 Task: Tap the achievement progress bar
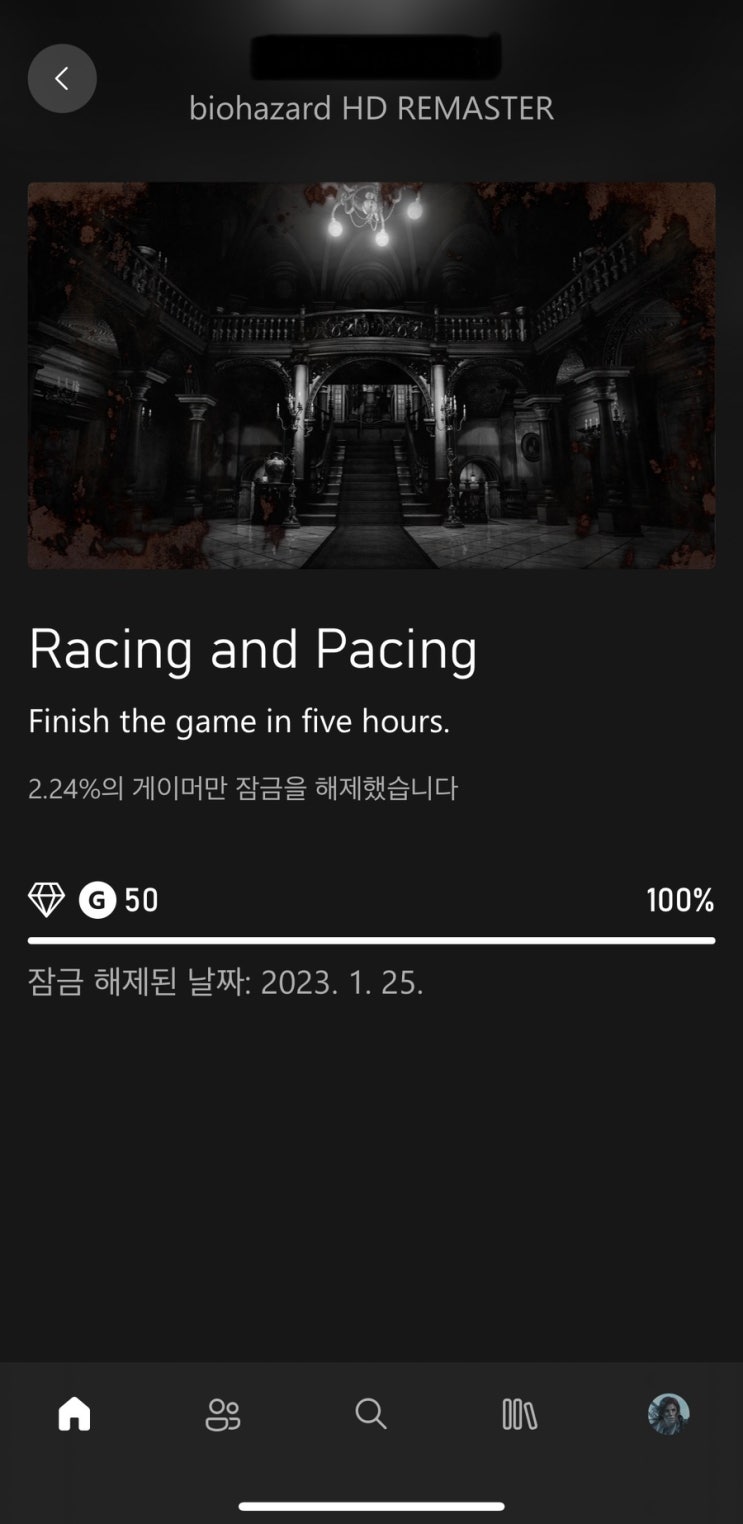371,940
